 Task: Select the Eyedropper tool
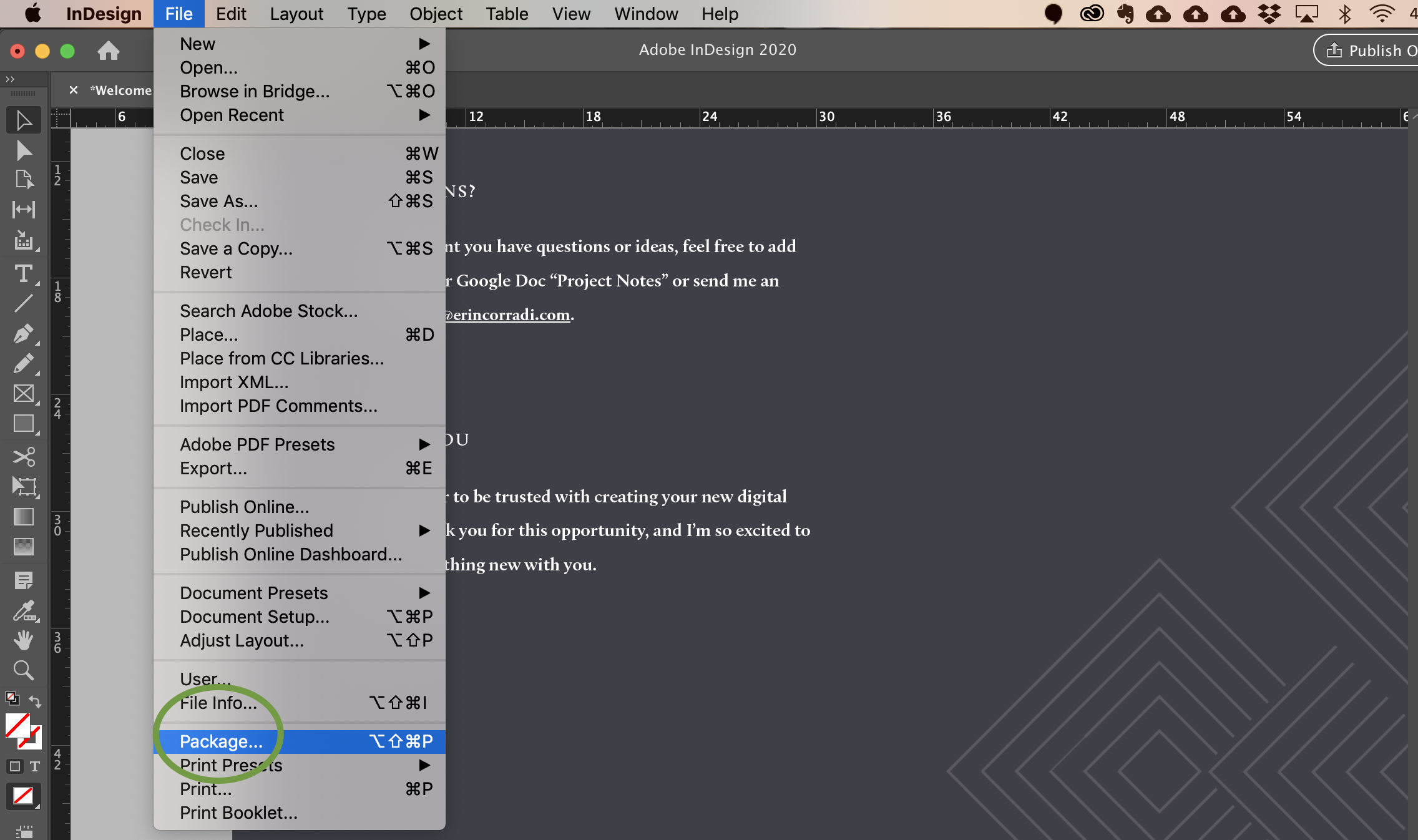pos(24,611)
